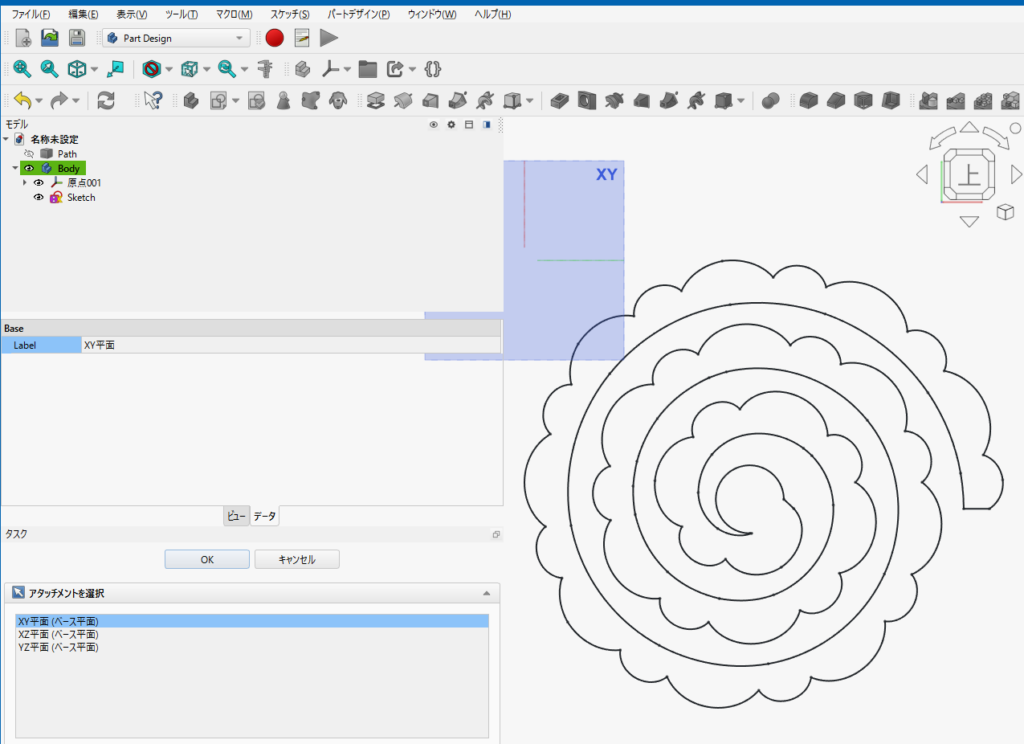The image size is (1024, 744).
Task: Click the measure distance tool icon
Action: 264,69
